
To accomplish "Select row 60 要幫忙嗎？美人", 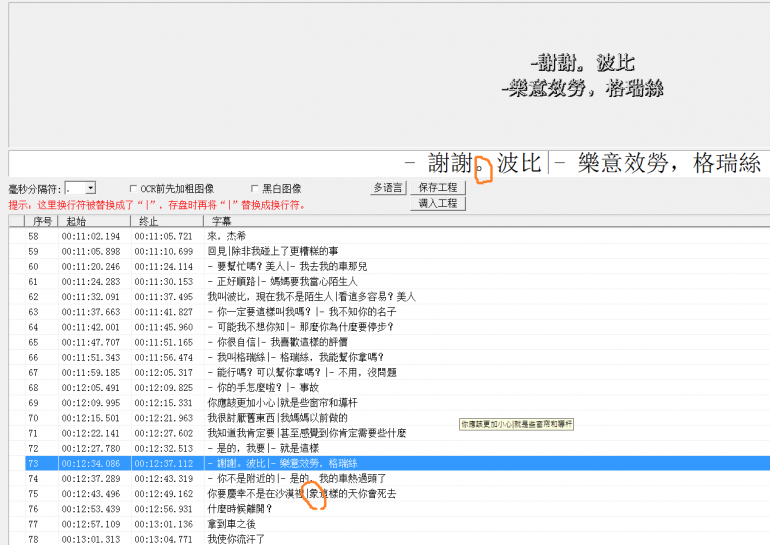I will tap(397, 267).
